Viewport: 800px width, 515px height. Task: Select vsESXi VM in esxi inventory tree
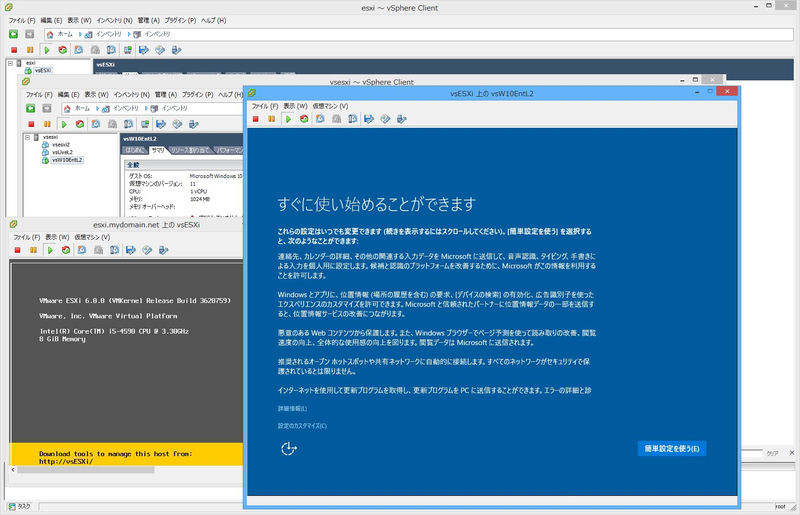(43, 70)
